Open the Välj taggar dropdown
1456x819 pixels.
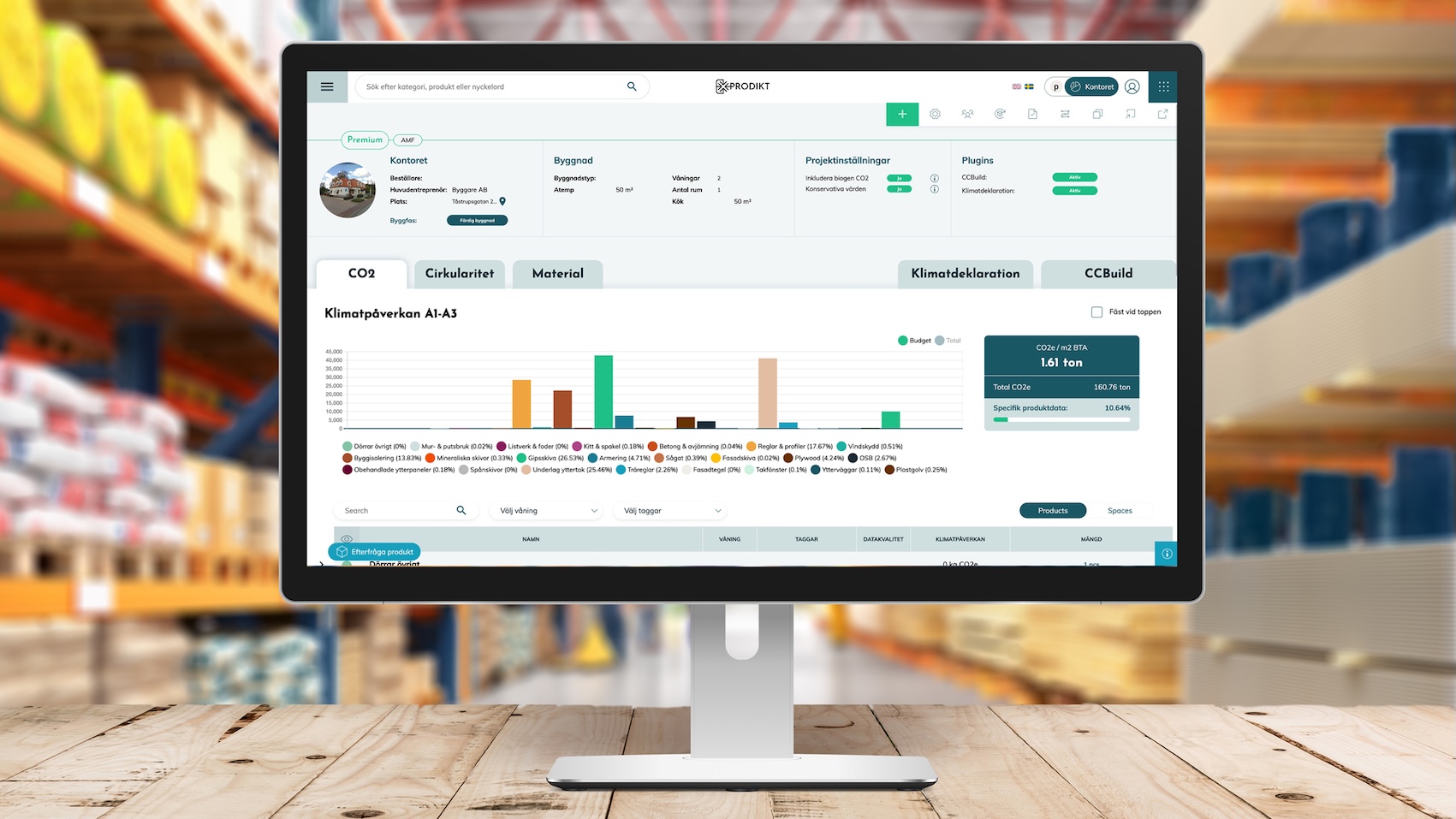[x=671, y=511]
